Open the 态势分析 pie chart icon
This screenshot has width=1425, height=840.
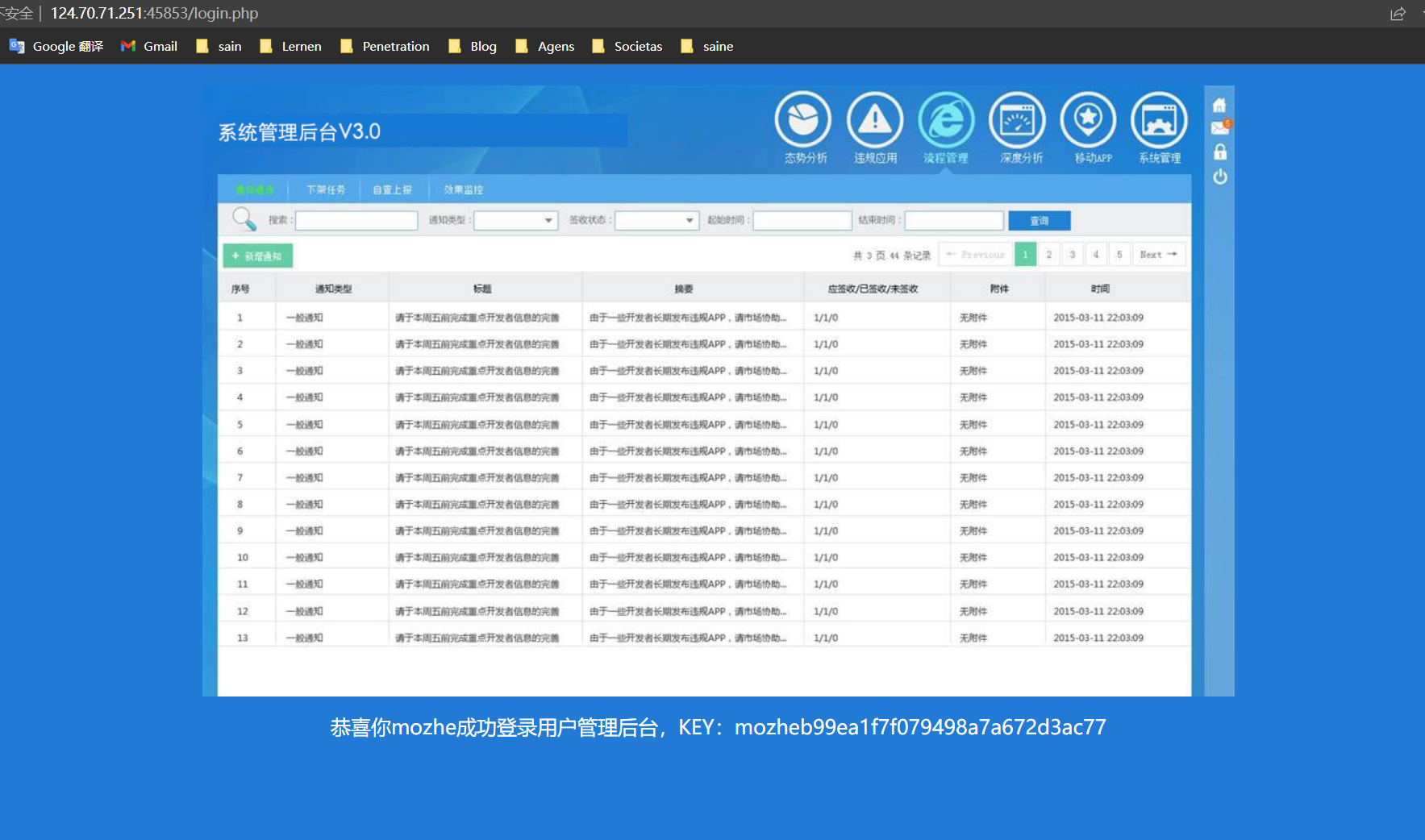point(803,120)
